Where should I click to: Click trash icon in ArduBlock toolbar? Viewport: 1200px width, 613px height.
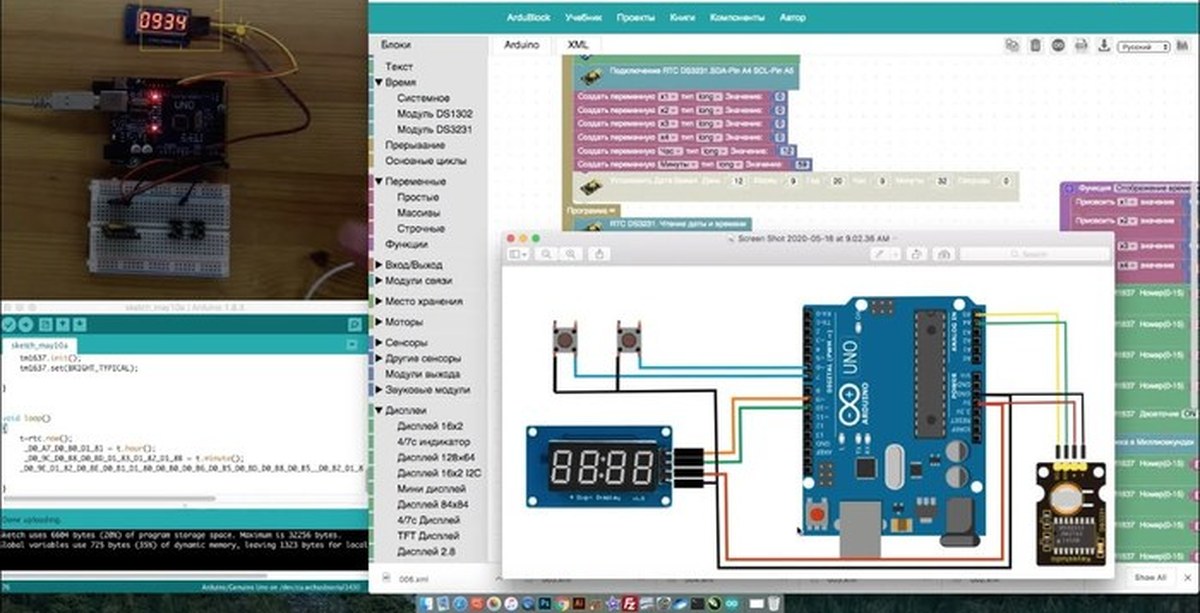[1035, 45]
